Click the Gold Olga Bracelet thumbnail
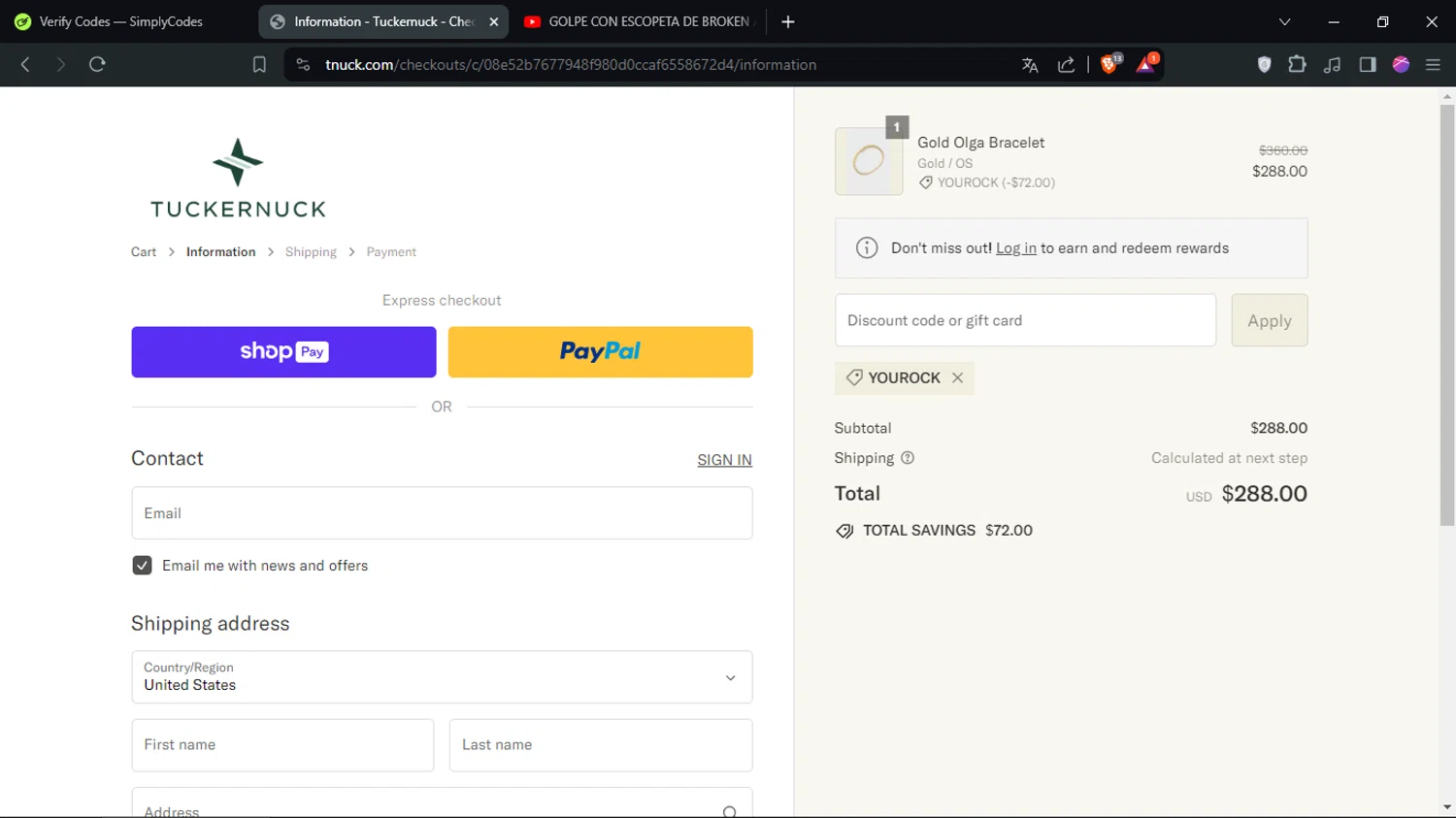 [869, 161]
